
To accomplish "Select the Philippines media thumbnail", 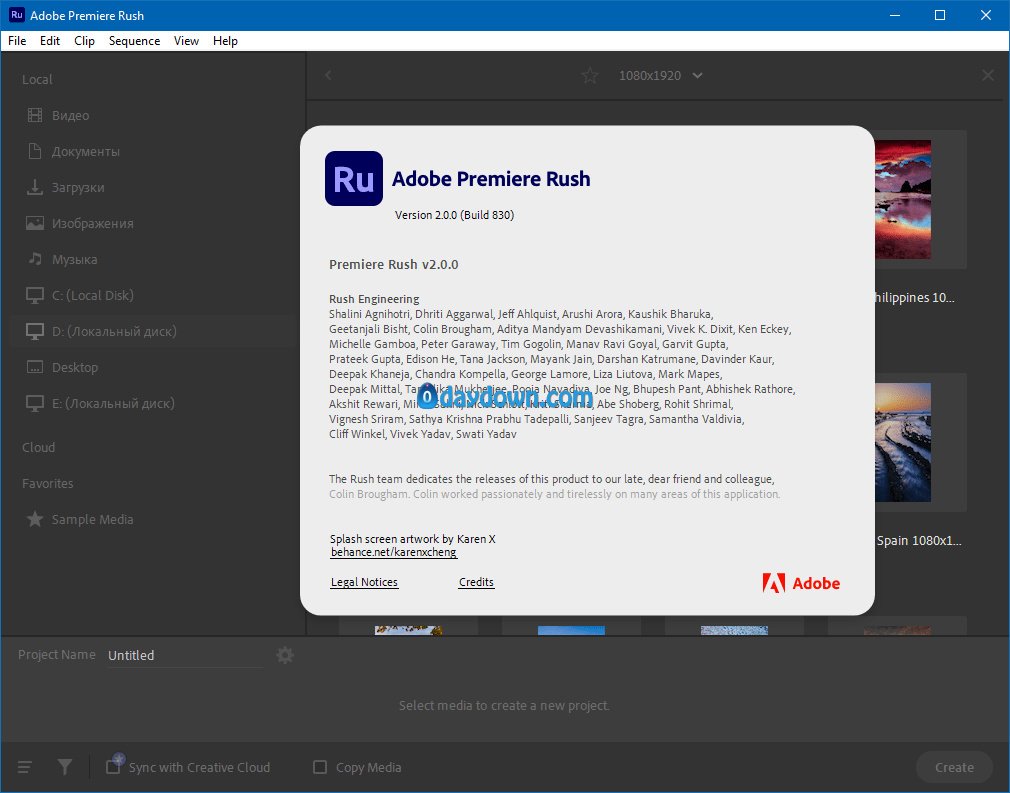I will 902,200.
